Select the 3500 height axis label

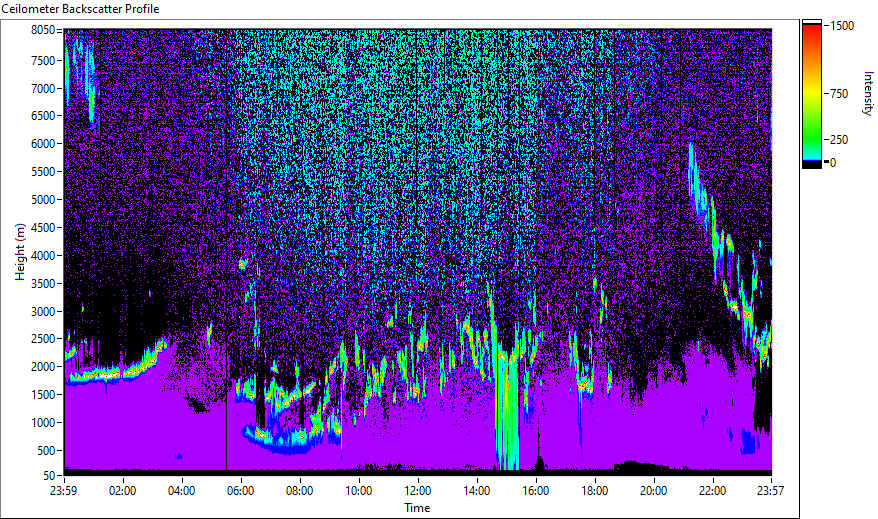pos(43,284)
